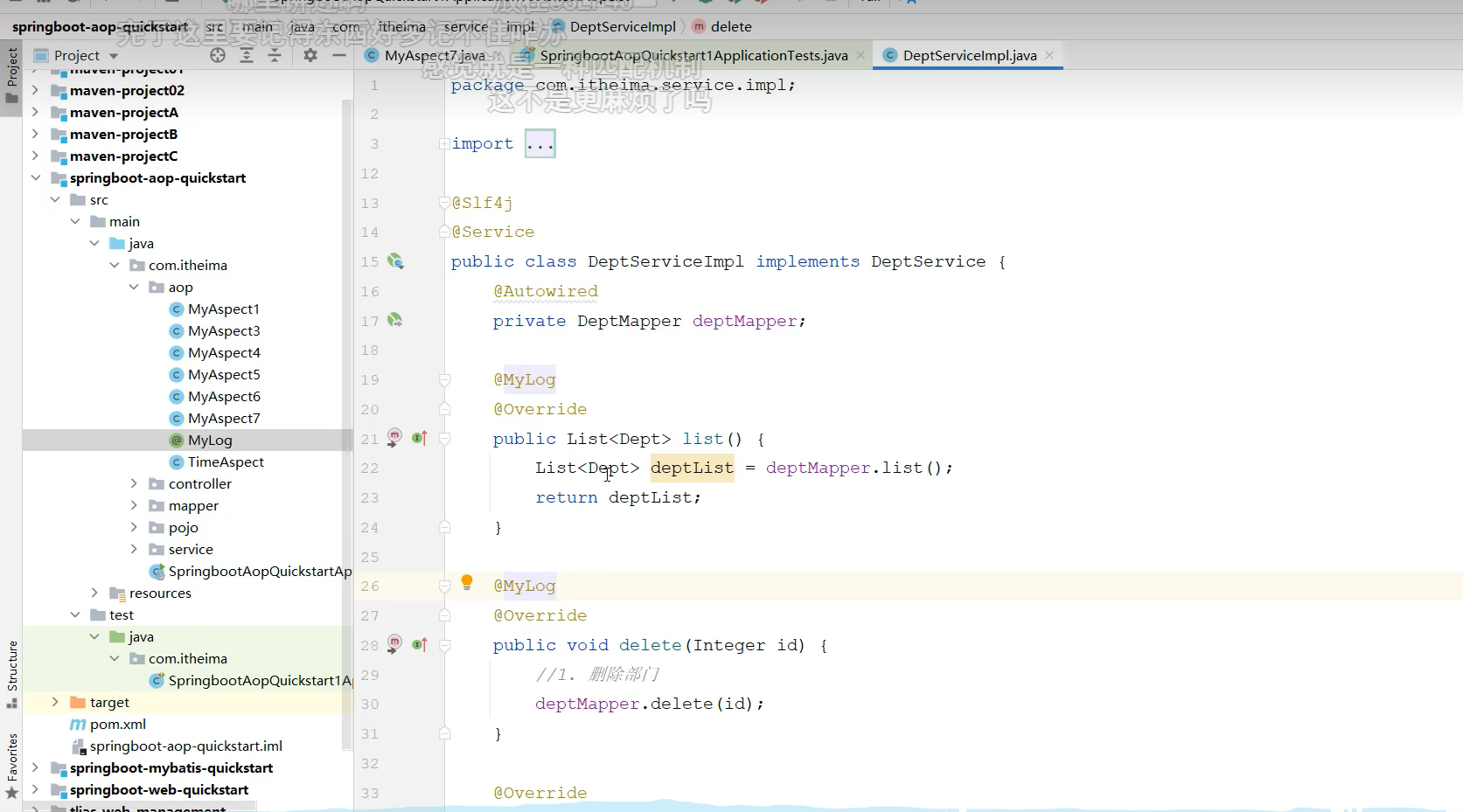Image resolution: width=1463 pixels, height=812 pixels.
Task: Expand springboot-mybatis-quickstart module
Action: pos(35,767)
